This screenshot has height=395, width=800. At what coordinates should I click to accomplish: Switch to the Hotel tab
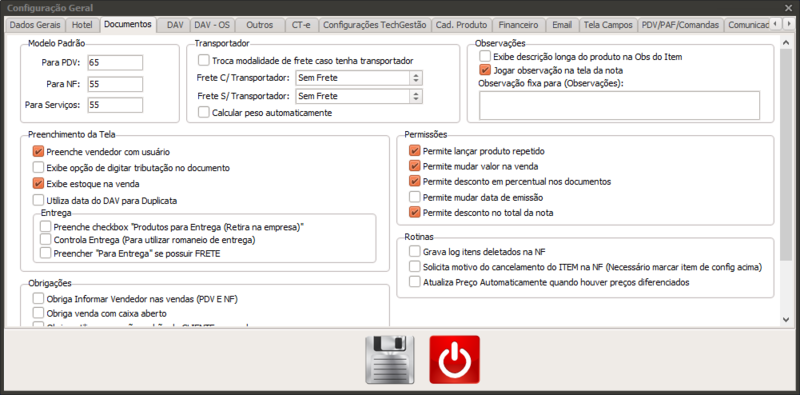click(82, 24)
